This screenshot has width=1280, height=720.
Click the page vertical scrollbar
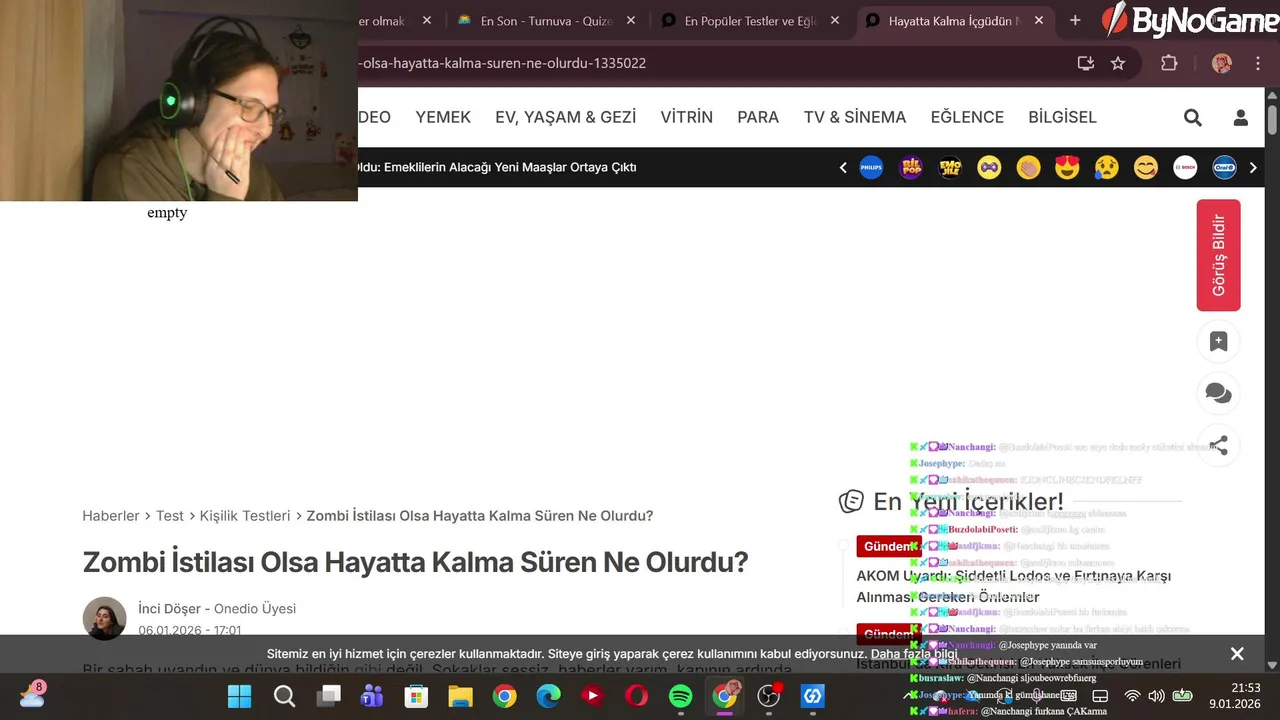click(1272, 120)
